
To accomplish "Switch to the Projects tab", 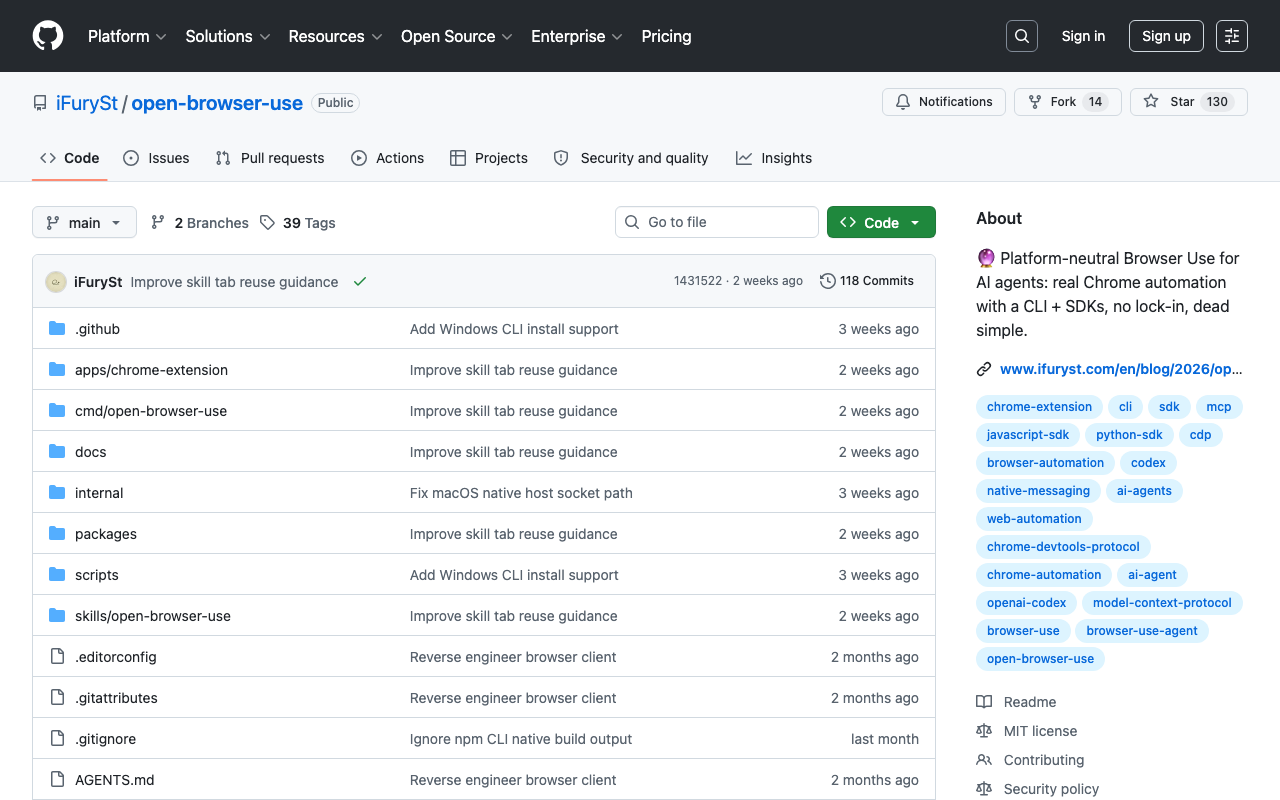I will click(488, 158).
